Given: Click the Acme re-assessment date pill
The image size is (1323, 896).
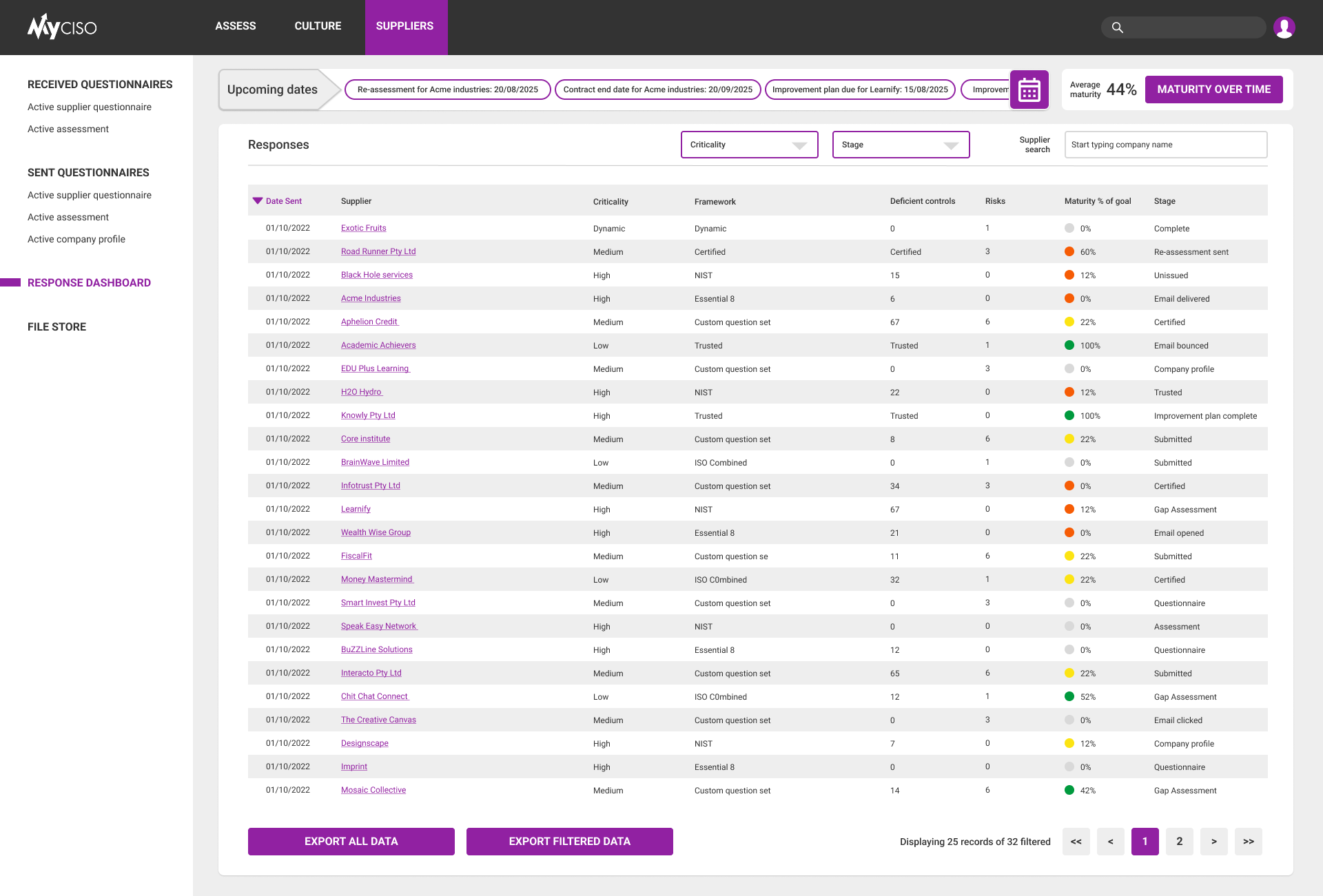Looking at the screenshot, I should point(447,90).
